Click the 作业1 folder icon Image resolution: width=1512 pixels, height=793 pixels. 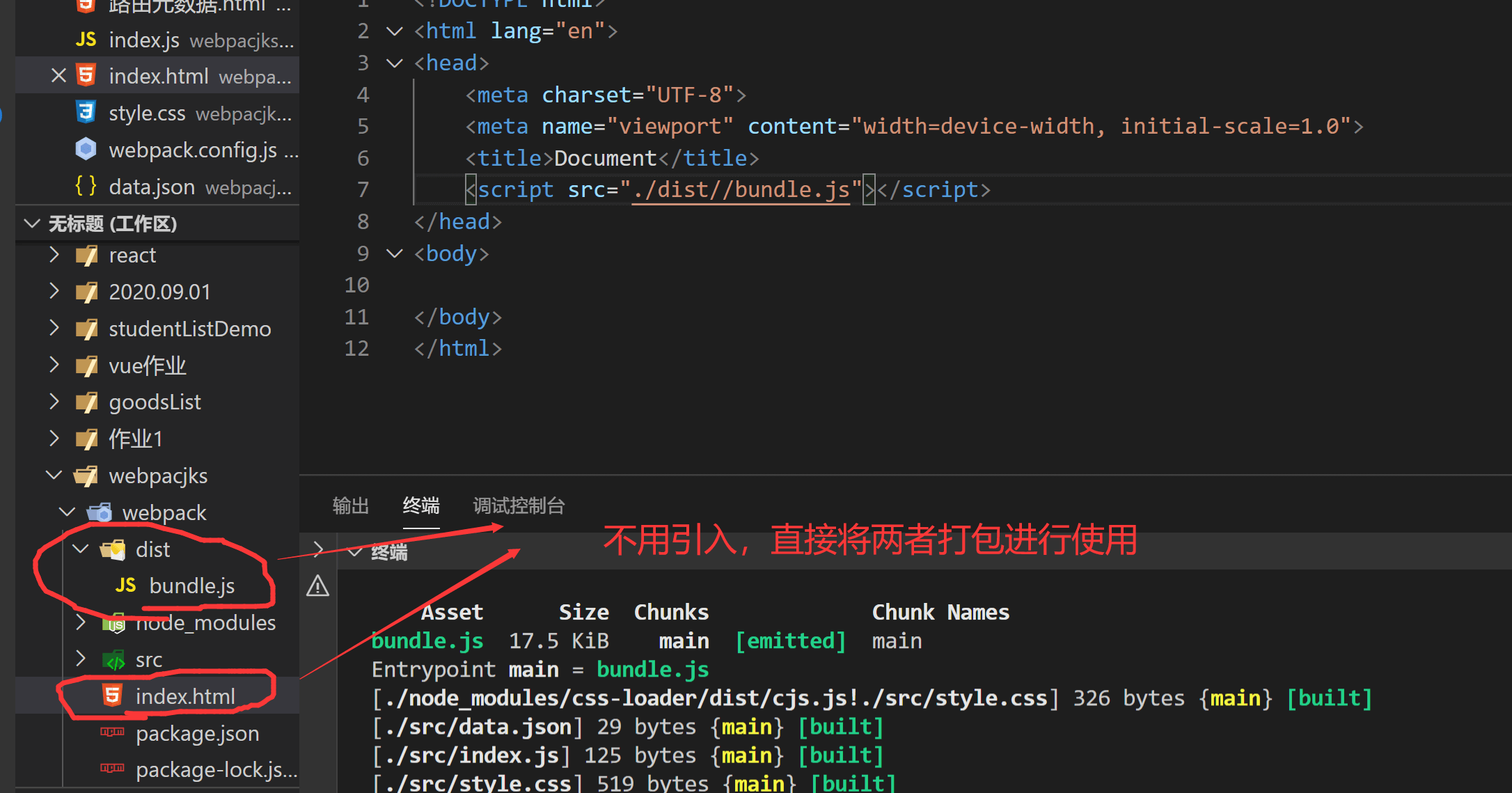click(86, 439)
